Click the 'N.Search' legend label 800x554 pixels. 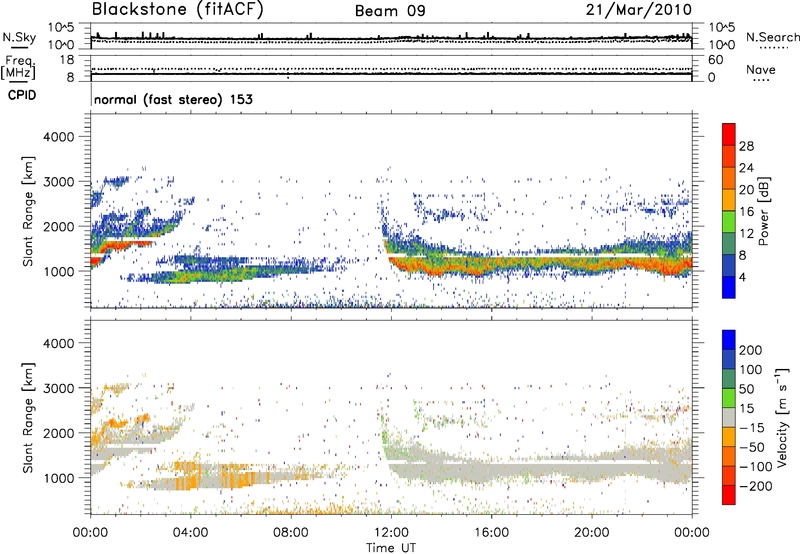pyautogui.click(x=772, y=37)
